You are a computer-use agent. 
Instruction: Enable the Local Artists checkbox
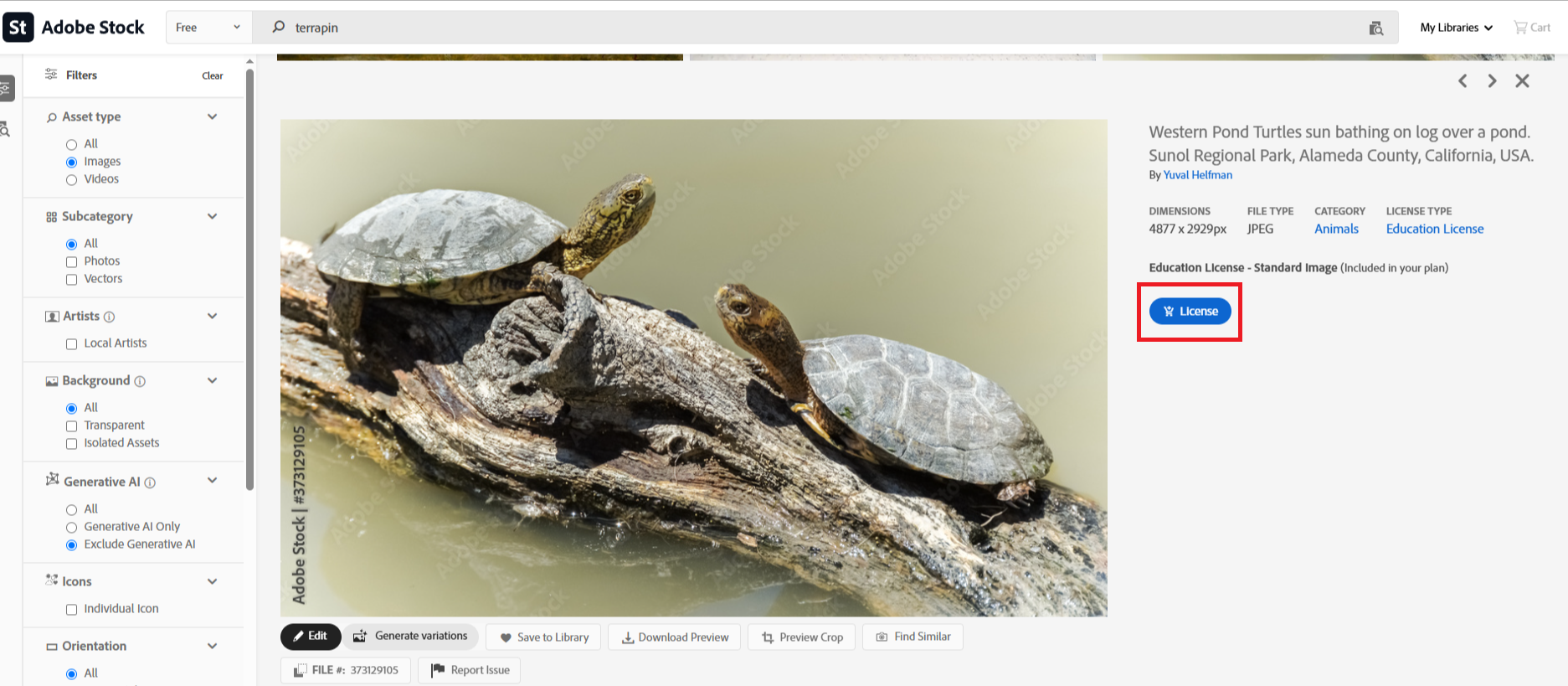tap(72, 344)
